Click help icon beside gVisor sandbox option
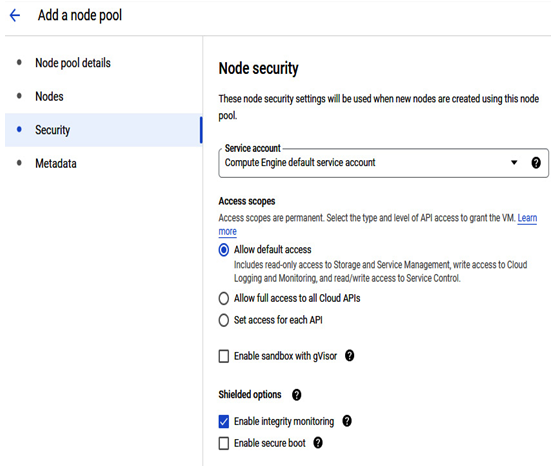Viewport: 558px width, 466px height. tap(349, 355)
